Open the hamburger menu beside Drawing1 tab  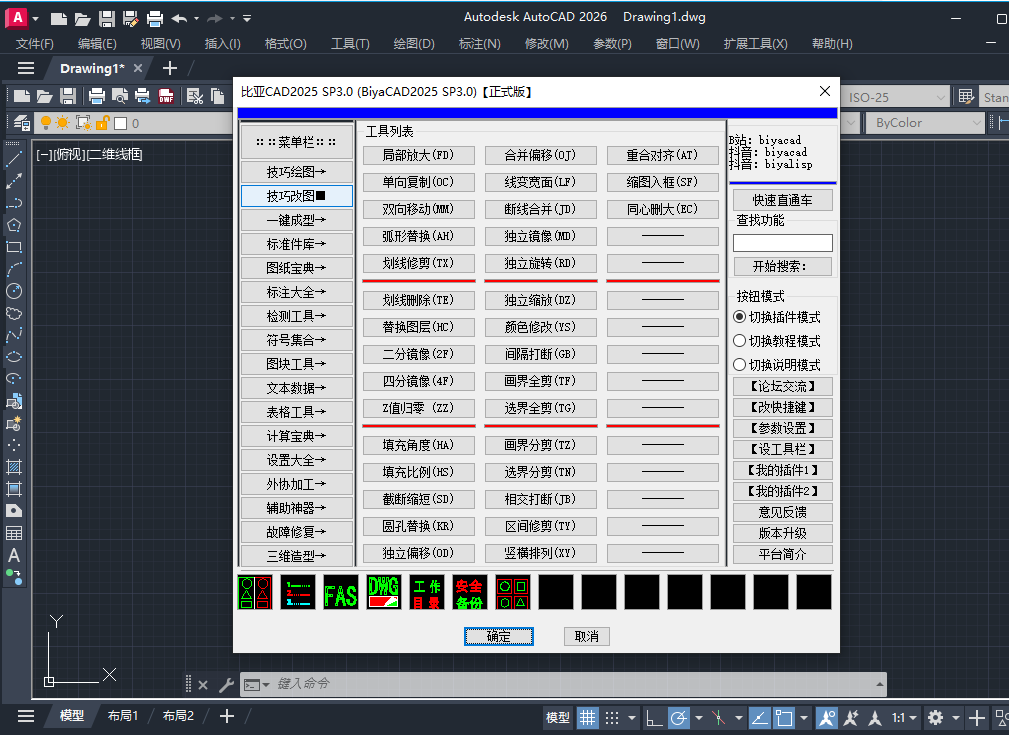26,68
